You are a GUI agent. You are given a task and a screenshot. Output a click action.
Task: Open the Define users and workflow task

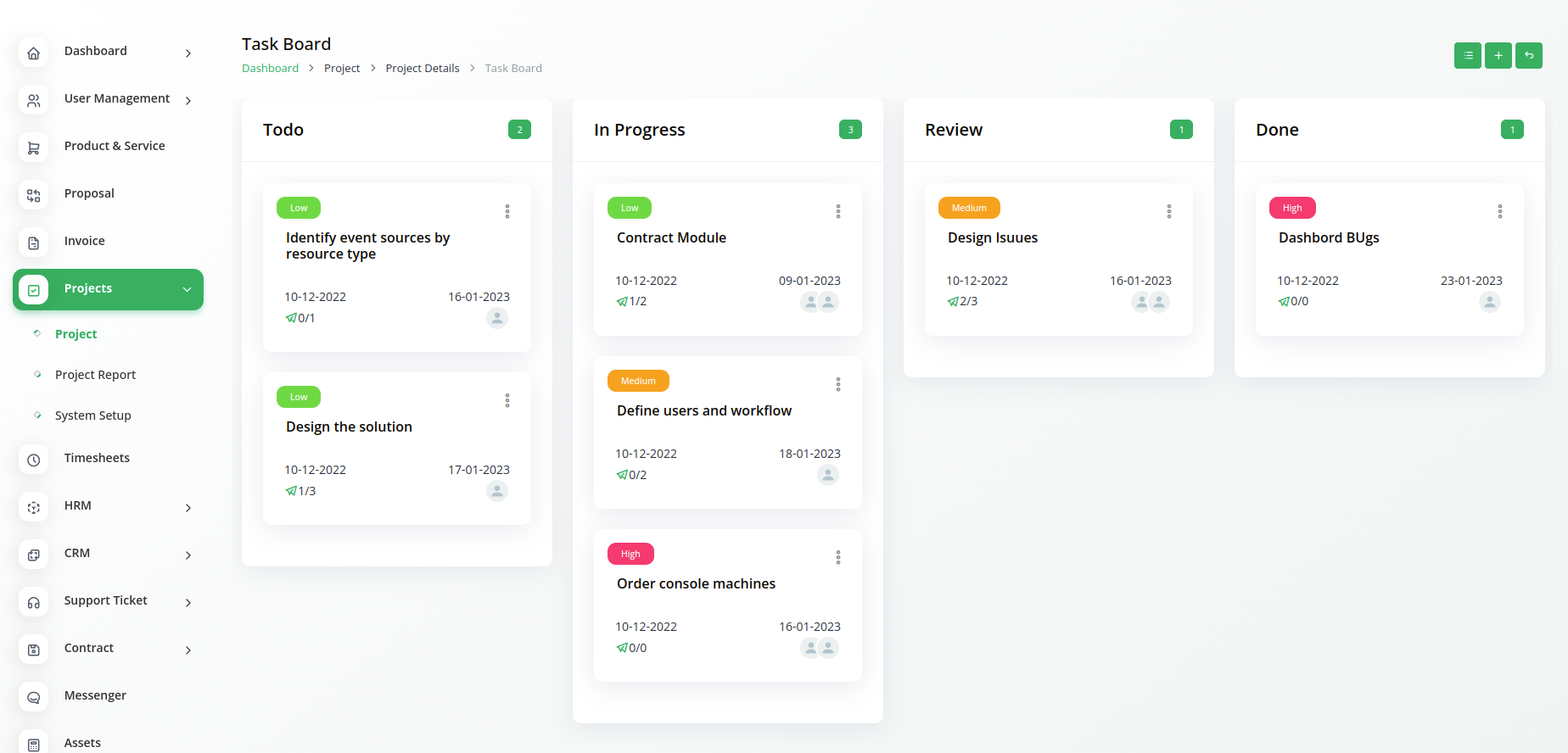pyautogui.click(x=703, y=411)
